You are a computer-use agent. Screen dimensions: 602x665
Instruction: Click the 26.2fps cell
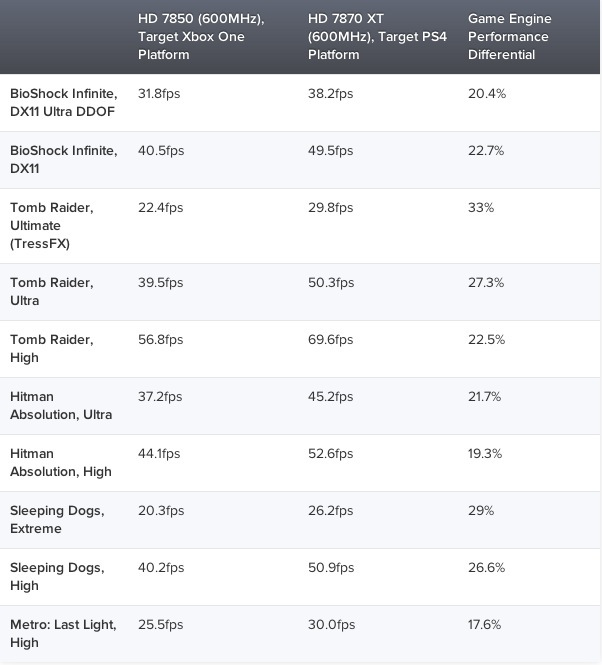[x=331, y=510]
